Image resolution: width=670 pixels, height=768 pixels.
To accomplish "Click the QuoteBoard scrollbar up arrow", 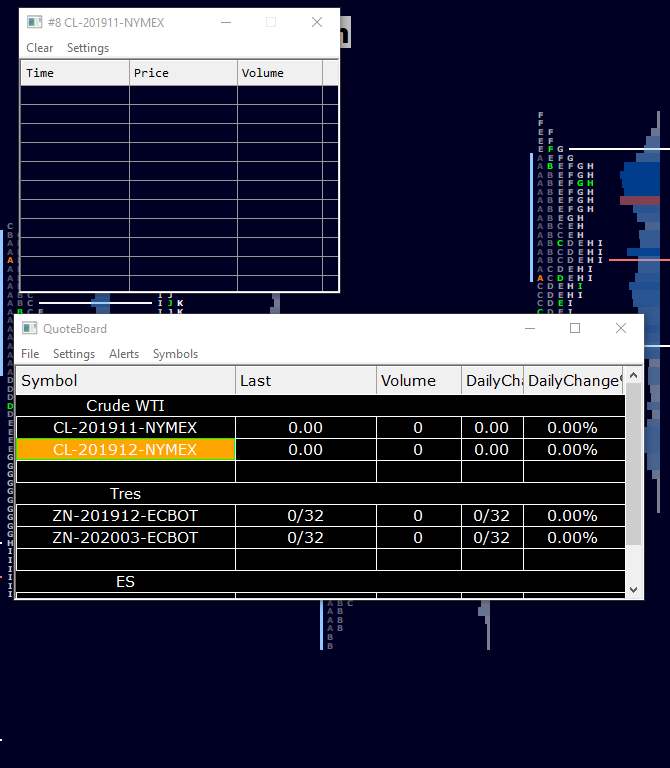I will [x=633, y=376].
